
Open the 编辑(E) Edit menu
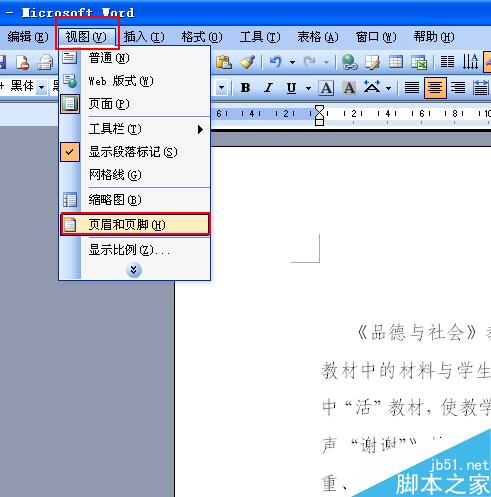[27, 37]
